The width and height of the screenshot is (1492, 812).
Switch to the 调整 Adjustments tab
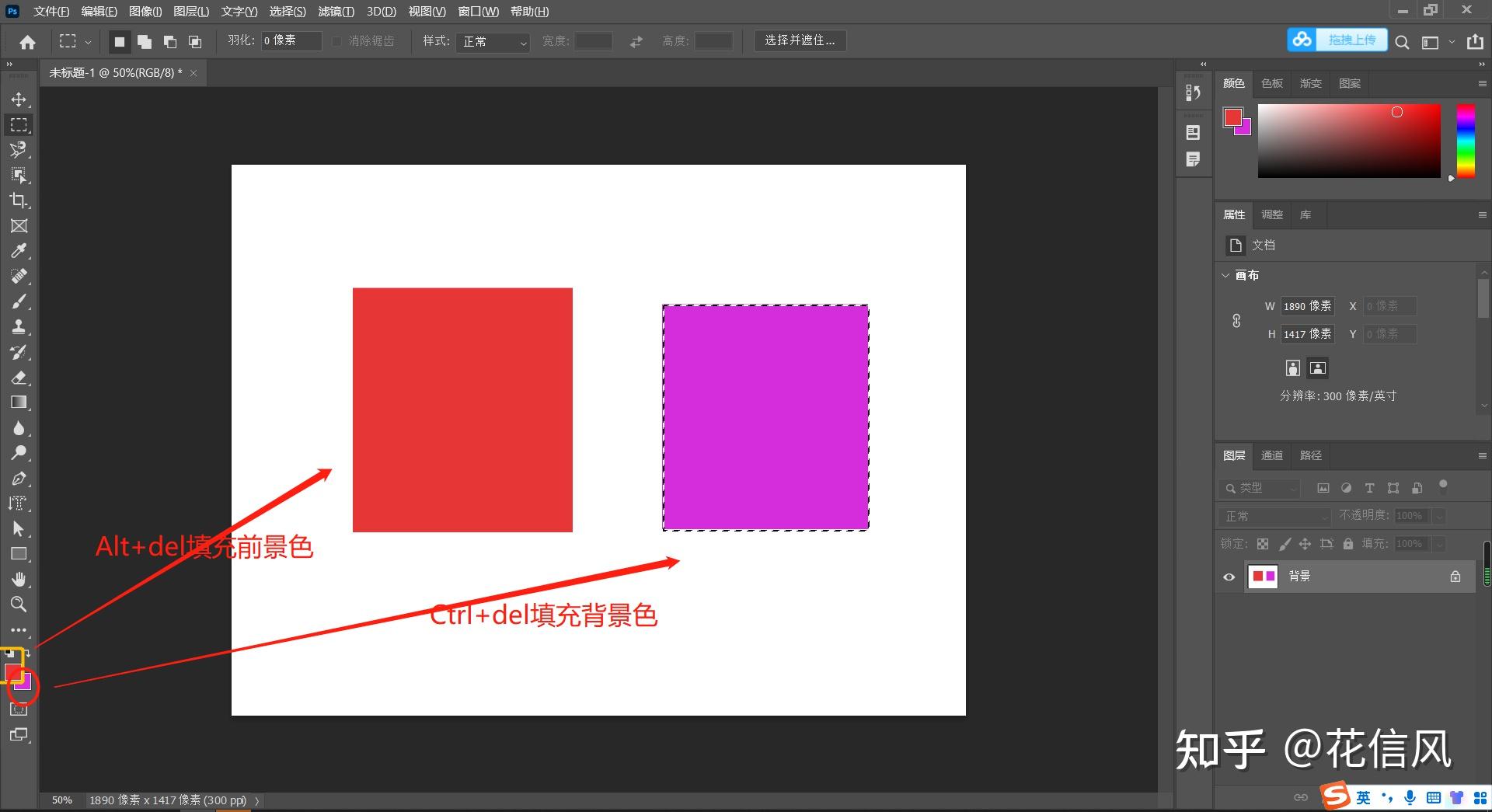1272,214
